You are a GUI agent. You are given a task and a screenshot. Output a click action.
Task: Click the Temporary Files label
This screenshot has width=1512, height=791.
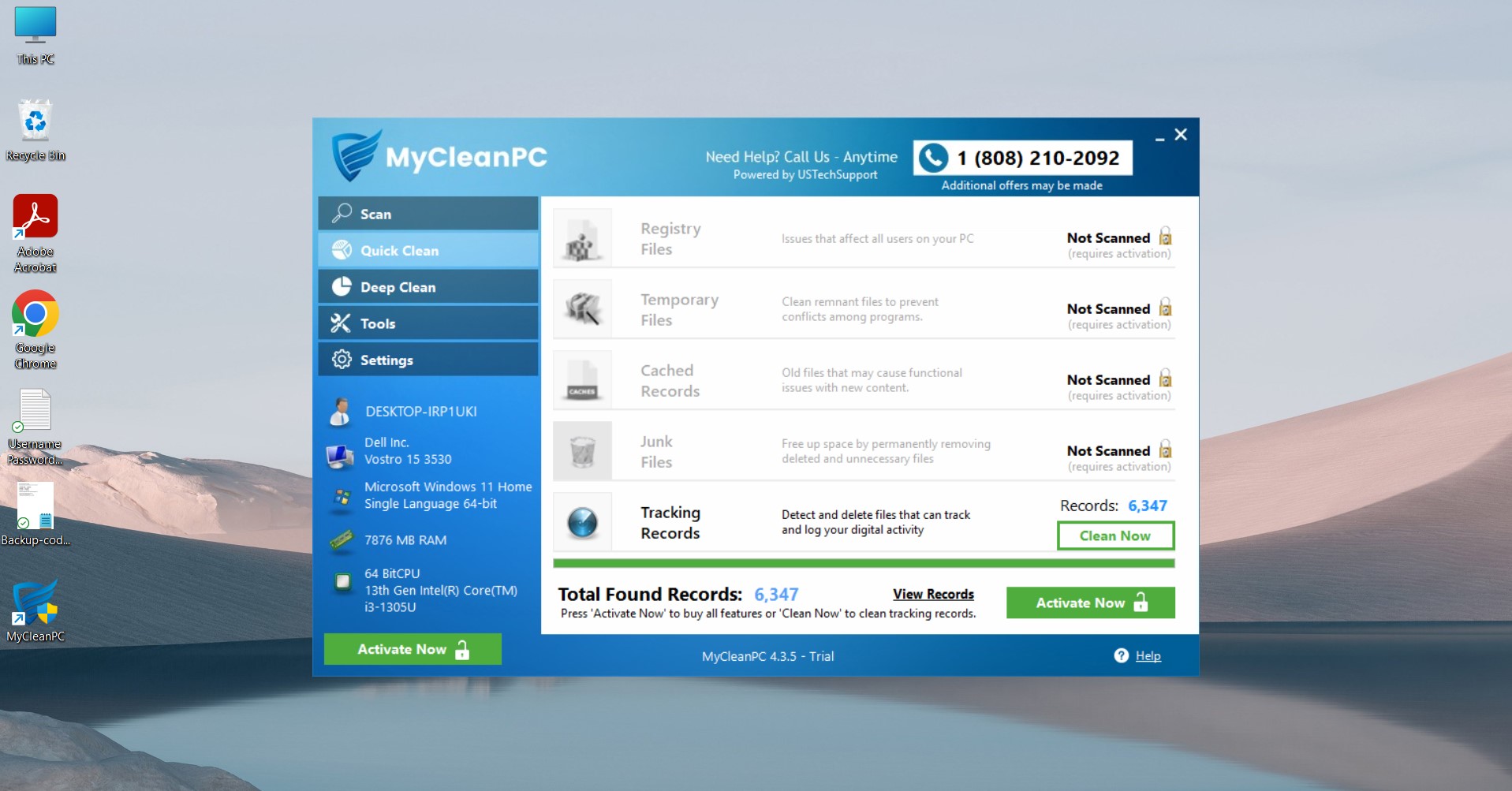coord(679,309)
